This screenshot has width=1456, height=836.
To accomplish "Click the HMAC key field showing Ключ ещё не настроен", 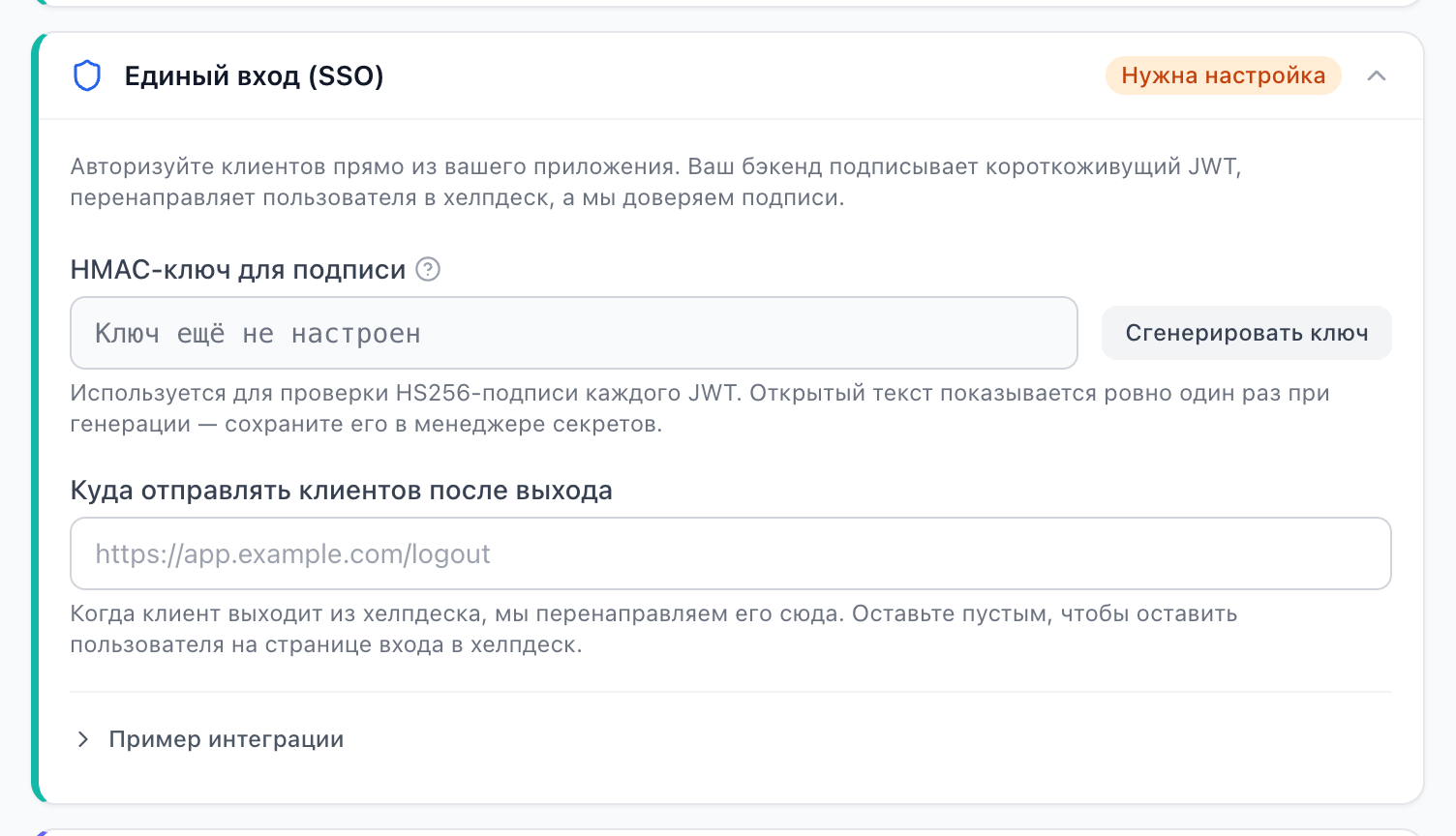I will [574, 333].
